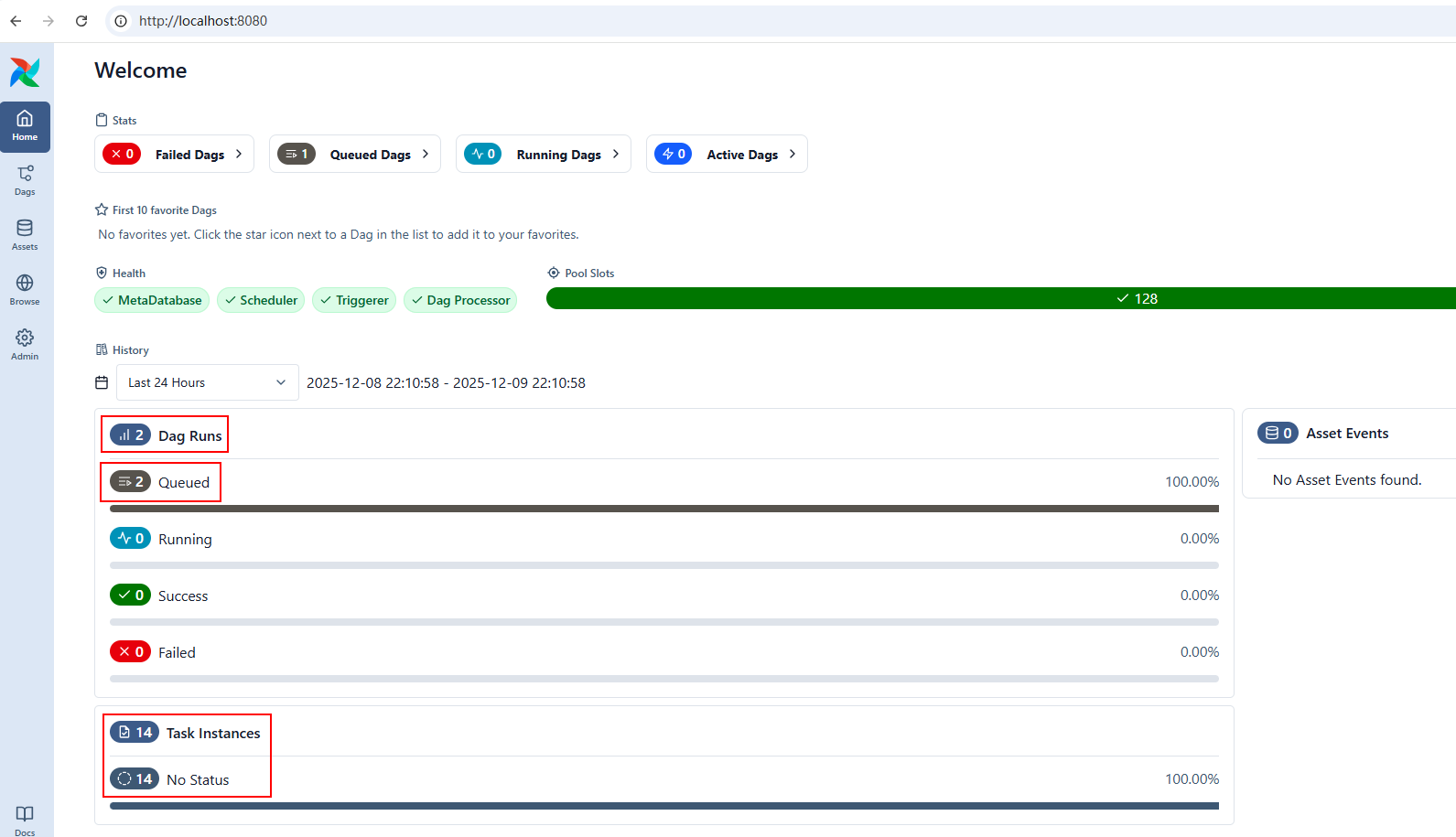Click the chevron beside Queued Dags
1456x837 pixels.
click(x=426, y=154)
